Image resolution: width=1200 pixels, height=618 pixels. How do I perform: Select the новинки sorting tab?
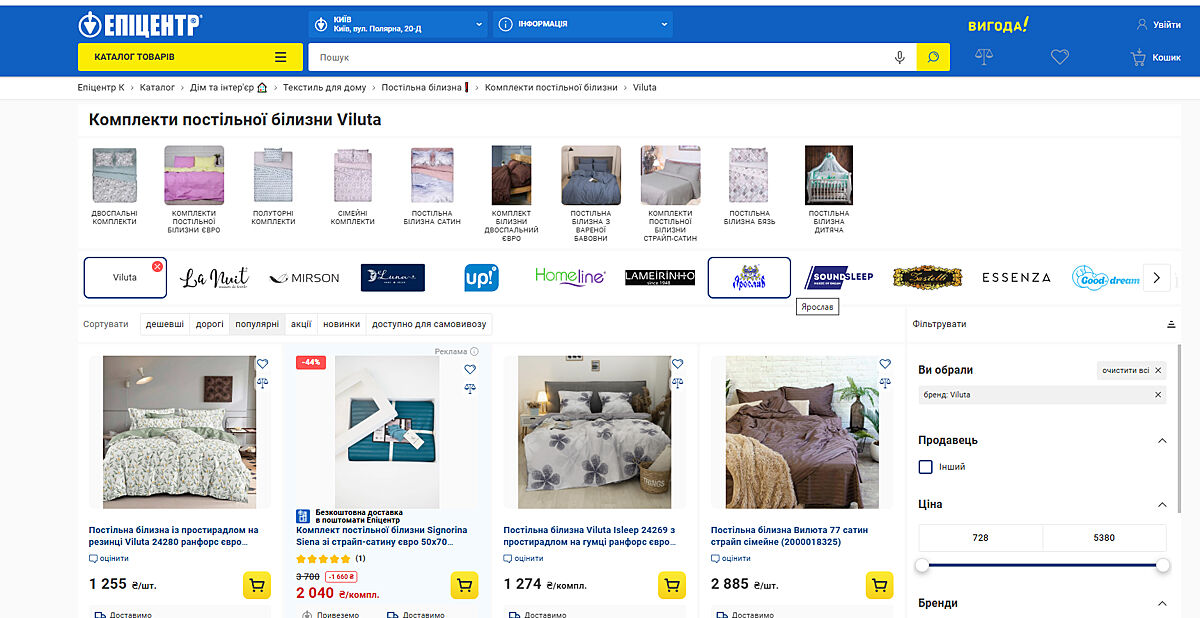pos(341,324)
